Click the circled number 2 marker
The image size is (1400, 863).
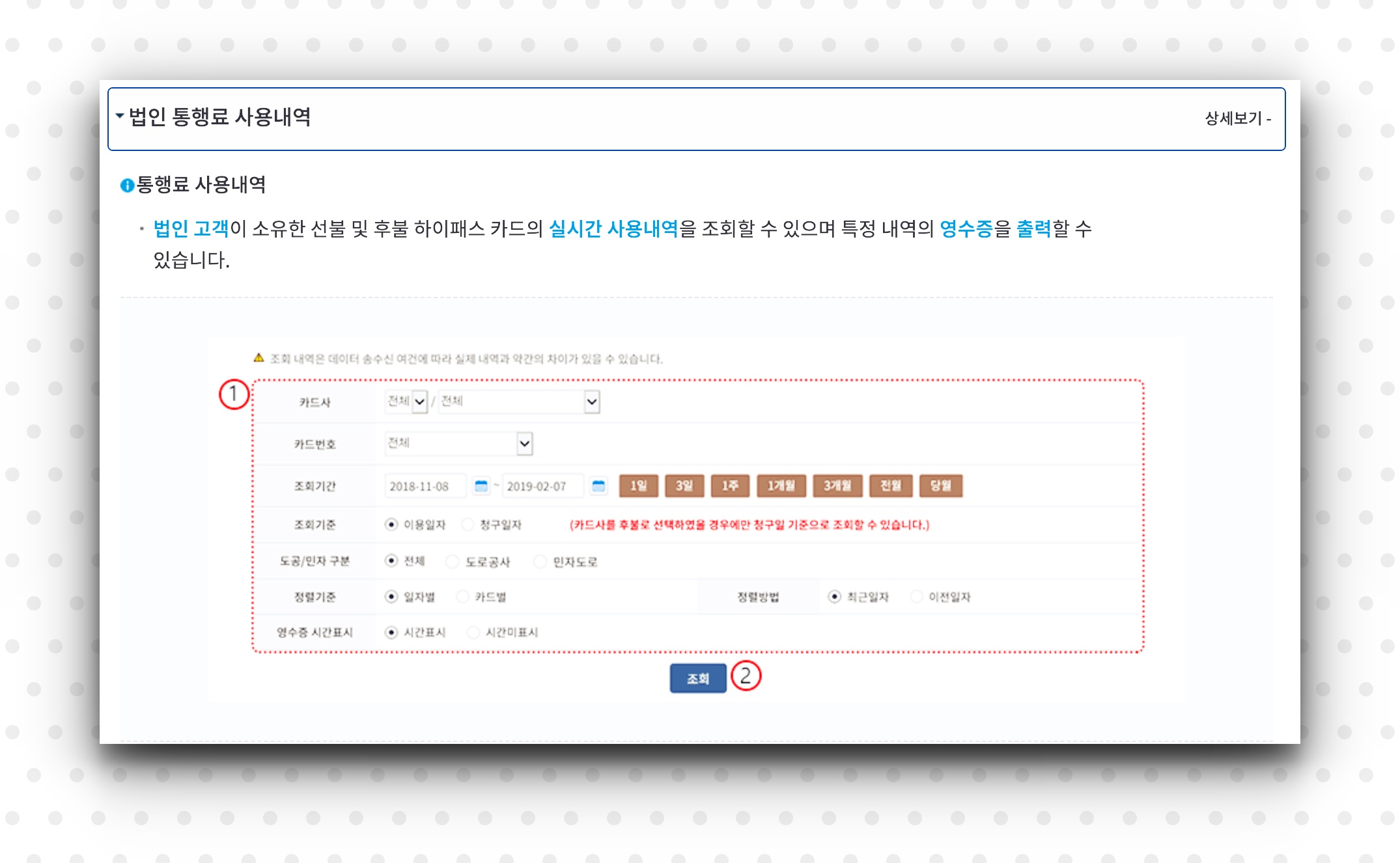(x=746, y=676)
